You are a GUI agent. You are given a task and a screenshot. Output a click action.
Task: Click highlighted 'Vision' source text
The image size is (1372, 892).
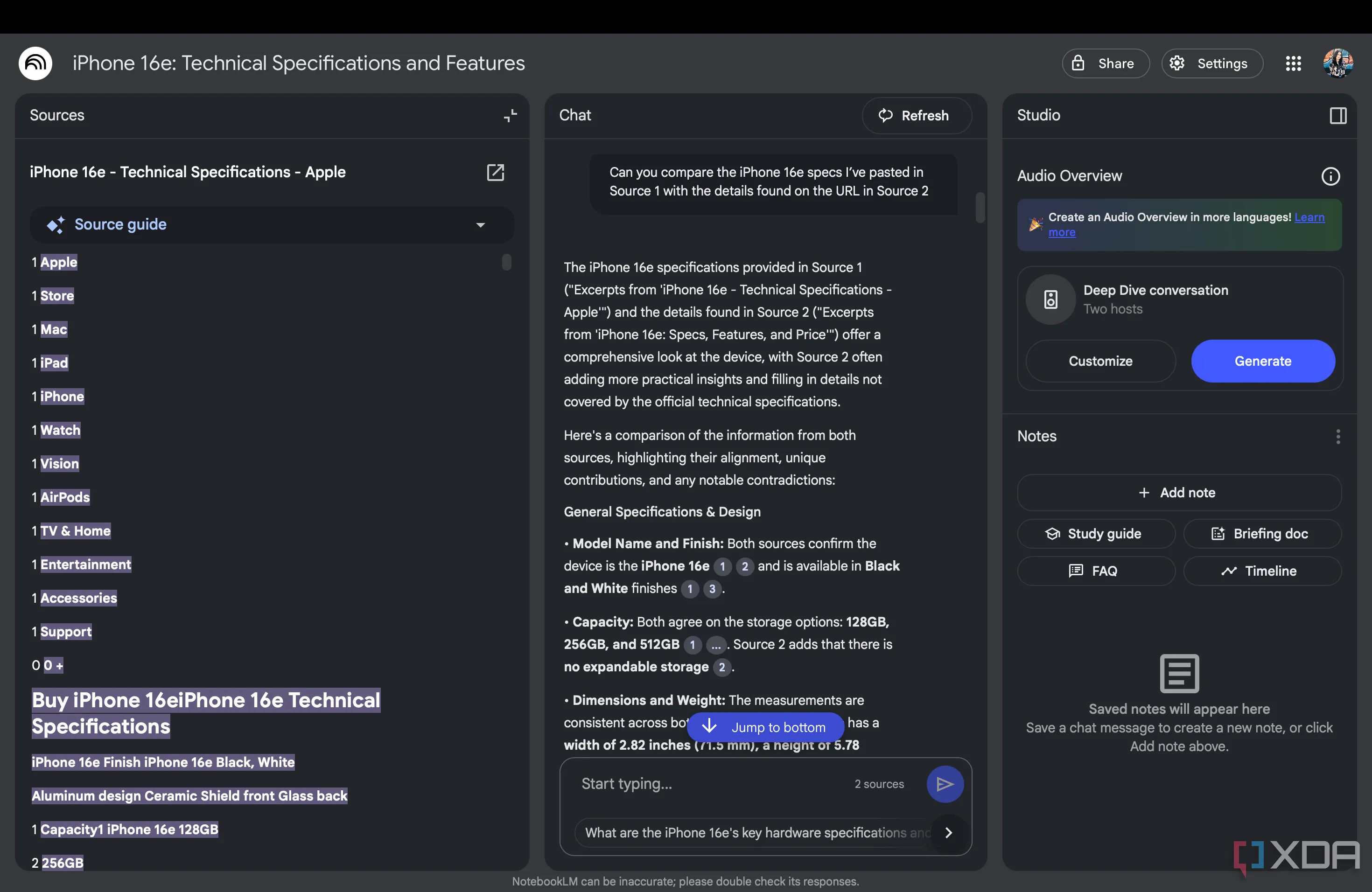point(59,463)
